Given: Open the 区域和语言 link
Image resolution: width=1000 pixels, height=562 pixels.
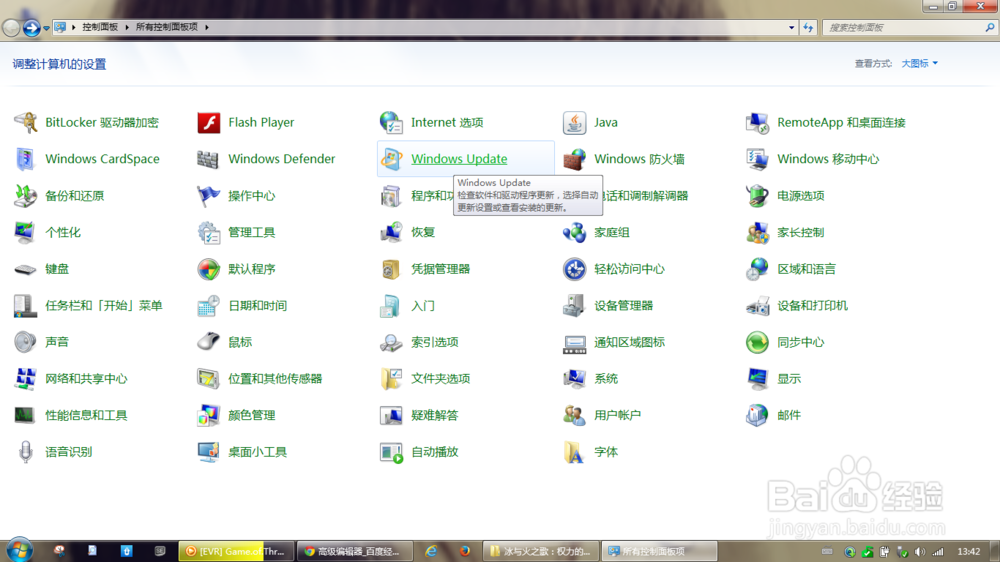Looking at the screenshot, I should point(806,269).
